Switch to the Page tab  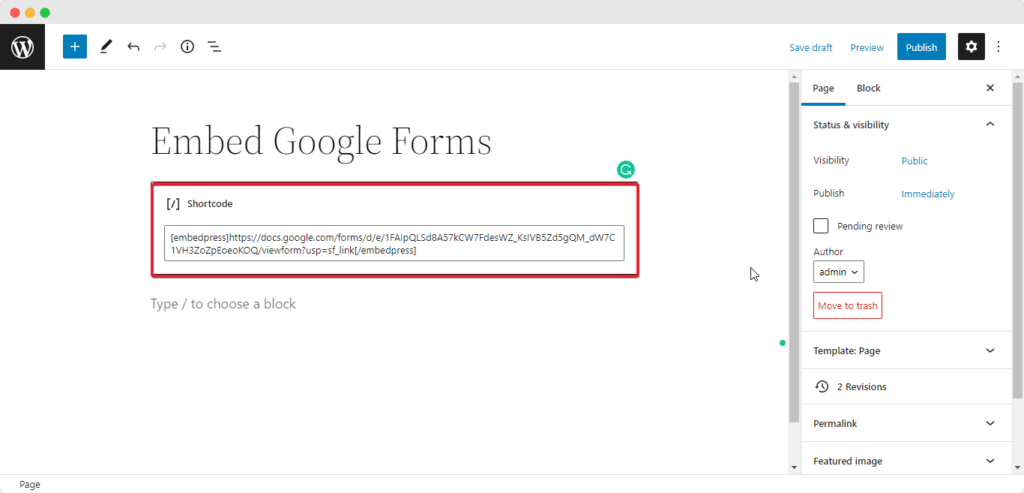pyautogui.click(x=823, y=88)
